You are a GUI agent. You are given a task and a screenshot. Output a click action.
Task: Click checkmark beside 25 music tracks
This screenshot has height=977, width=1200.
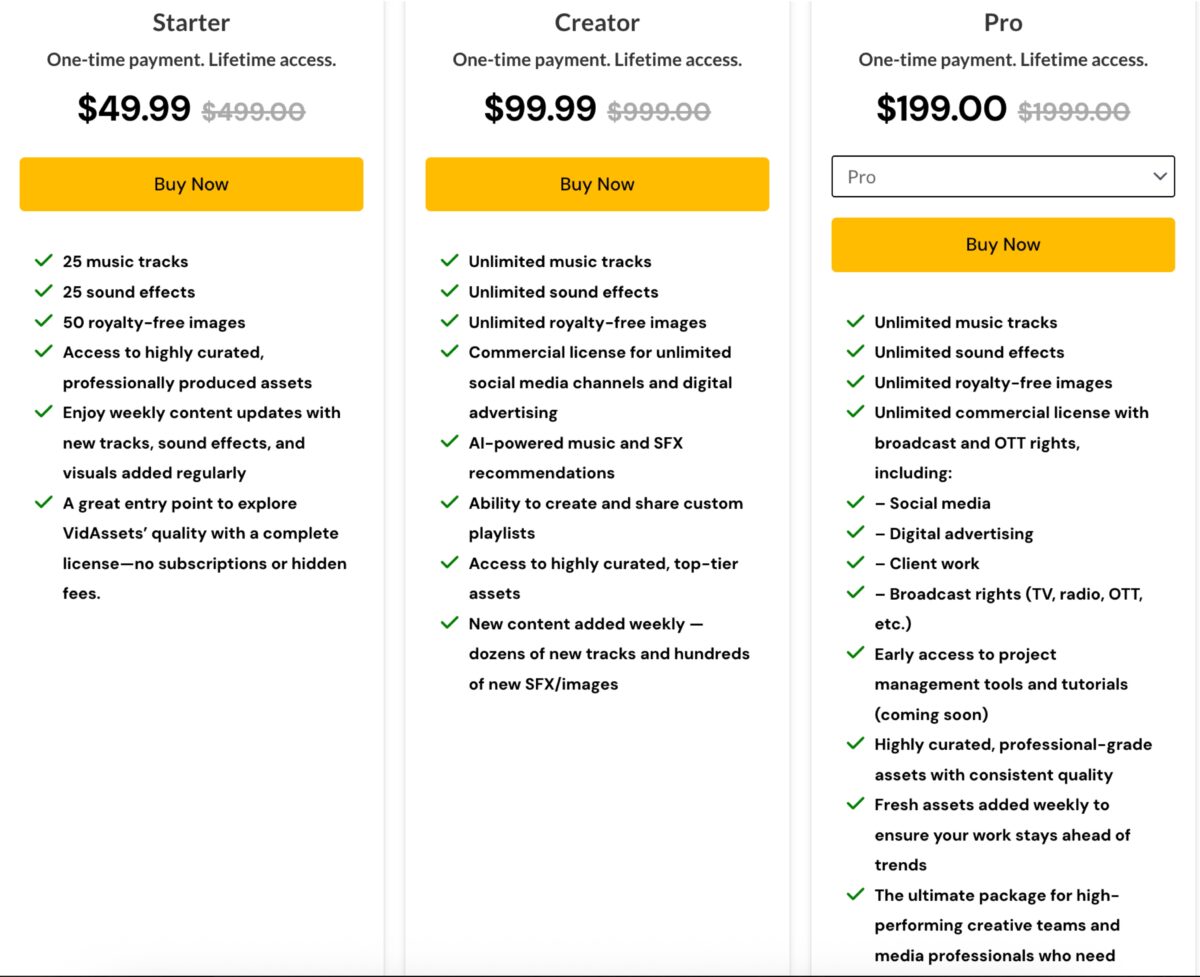(43, 261)
